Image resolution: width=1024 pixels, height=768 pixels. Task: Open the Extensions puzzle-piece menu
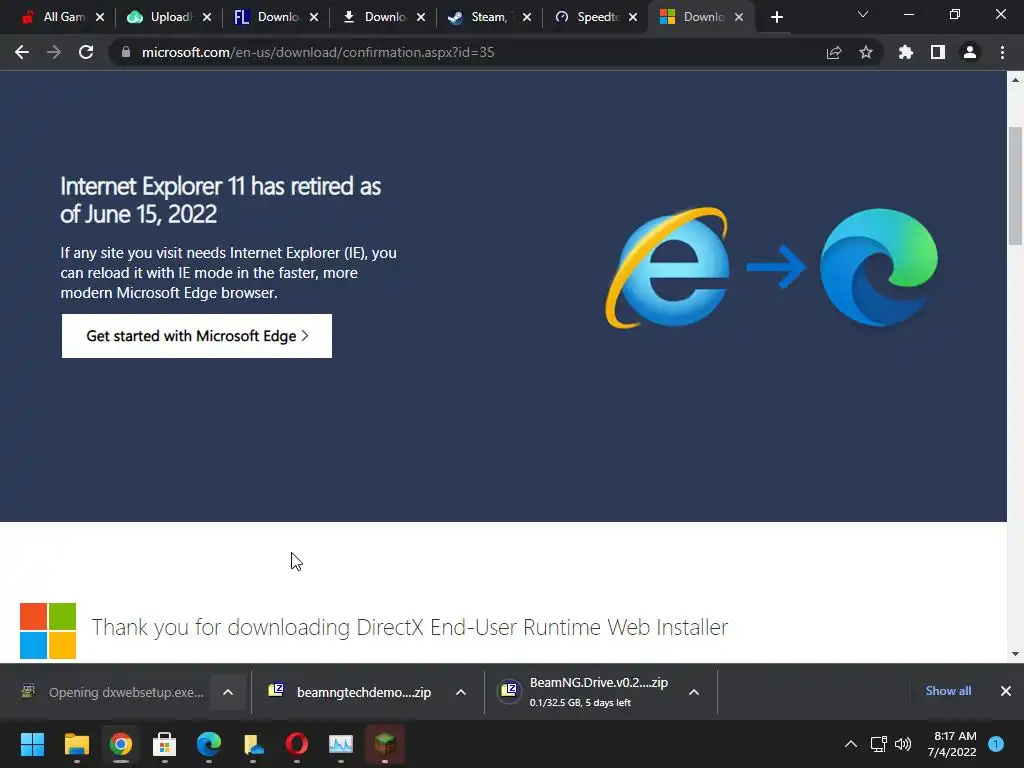[906, 52]
